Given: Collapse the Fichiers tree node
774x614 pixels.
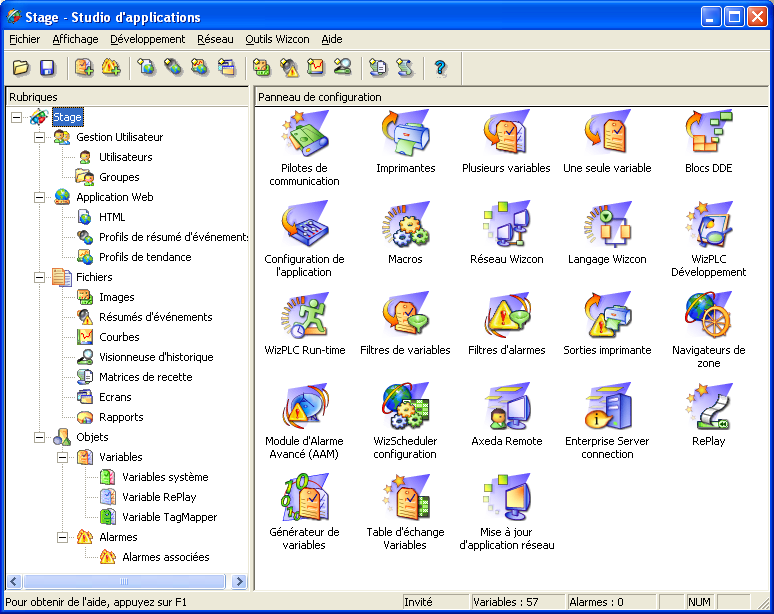Looking at the screenshot, I should coord(40,277).
